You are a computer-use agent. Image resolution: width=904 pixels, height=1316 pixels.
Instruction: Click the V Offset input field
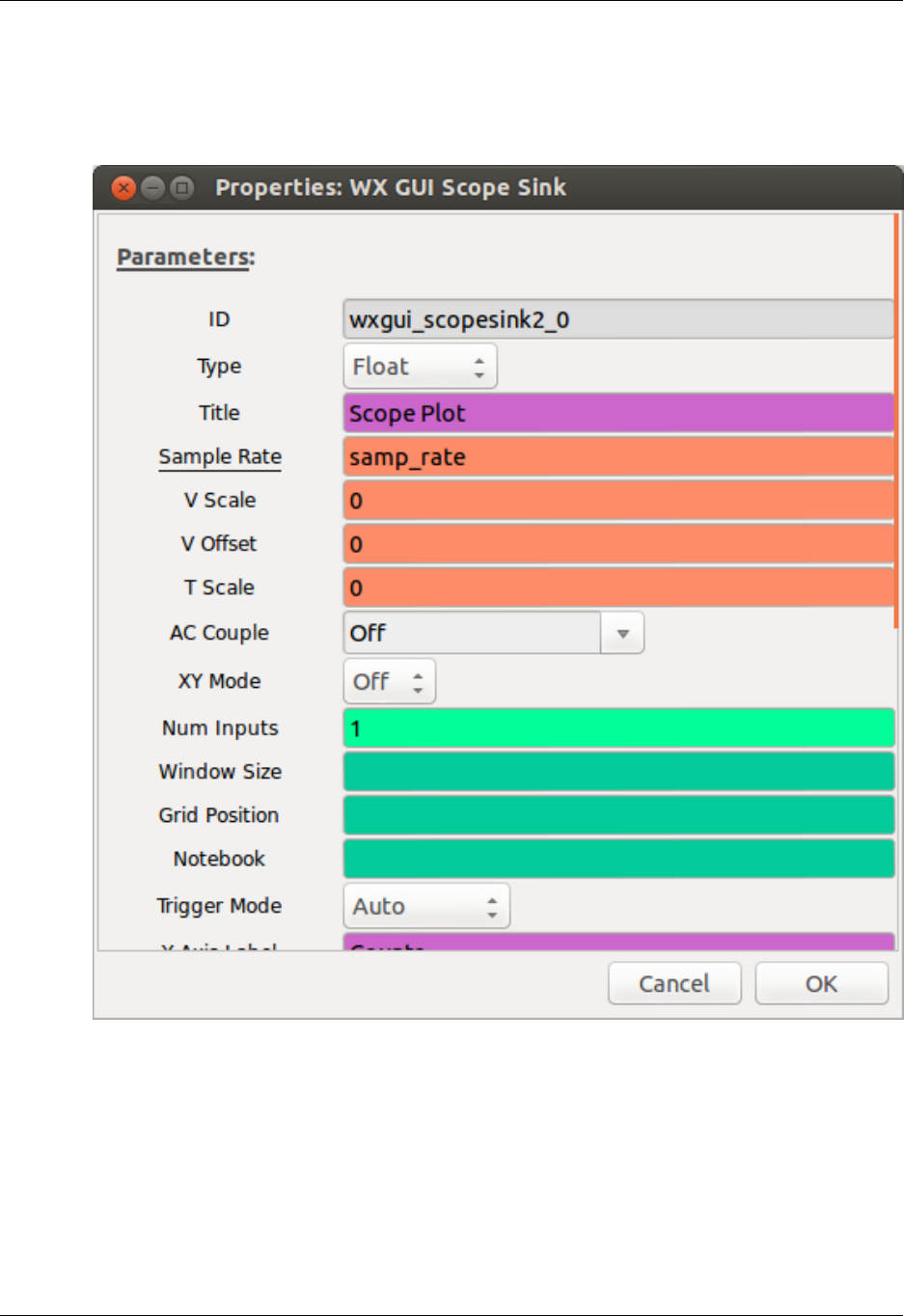(x=617, y=544)
